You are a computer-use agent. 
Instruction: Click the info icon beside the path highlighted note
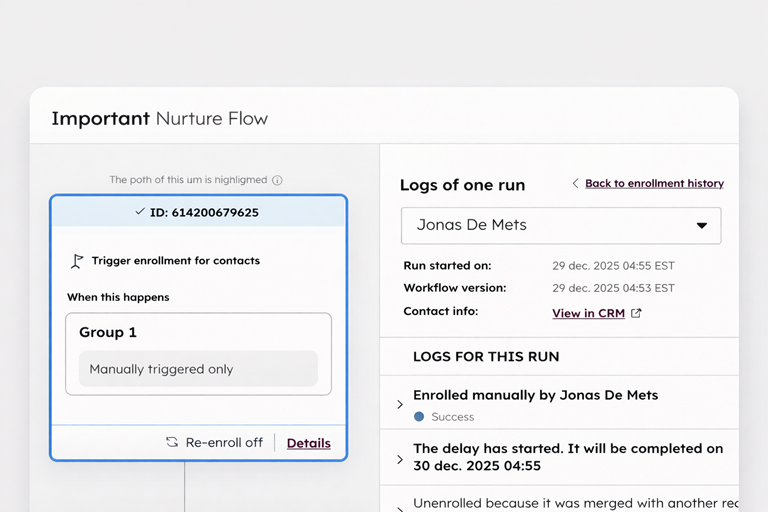[277, 180]
